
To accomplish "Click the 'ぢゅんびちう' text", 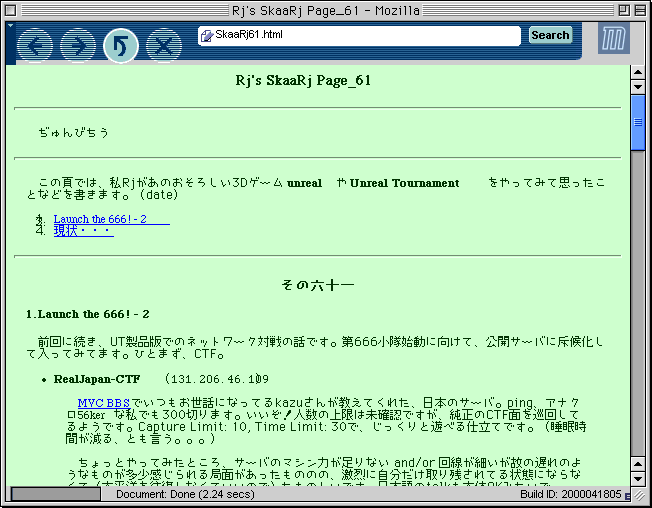I will point(73,133).
